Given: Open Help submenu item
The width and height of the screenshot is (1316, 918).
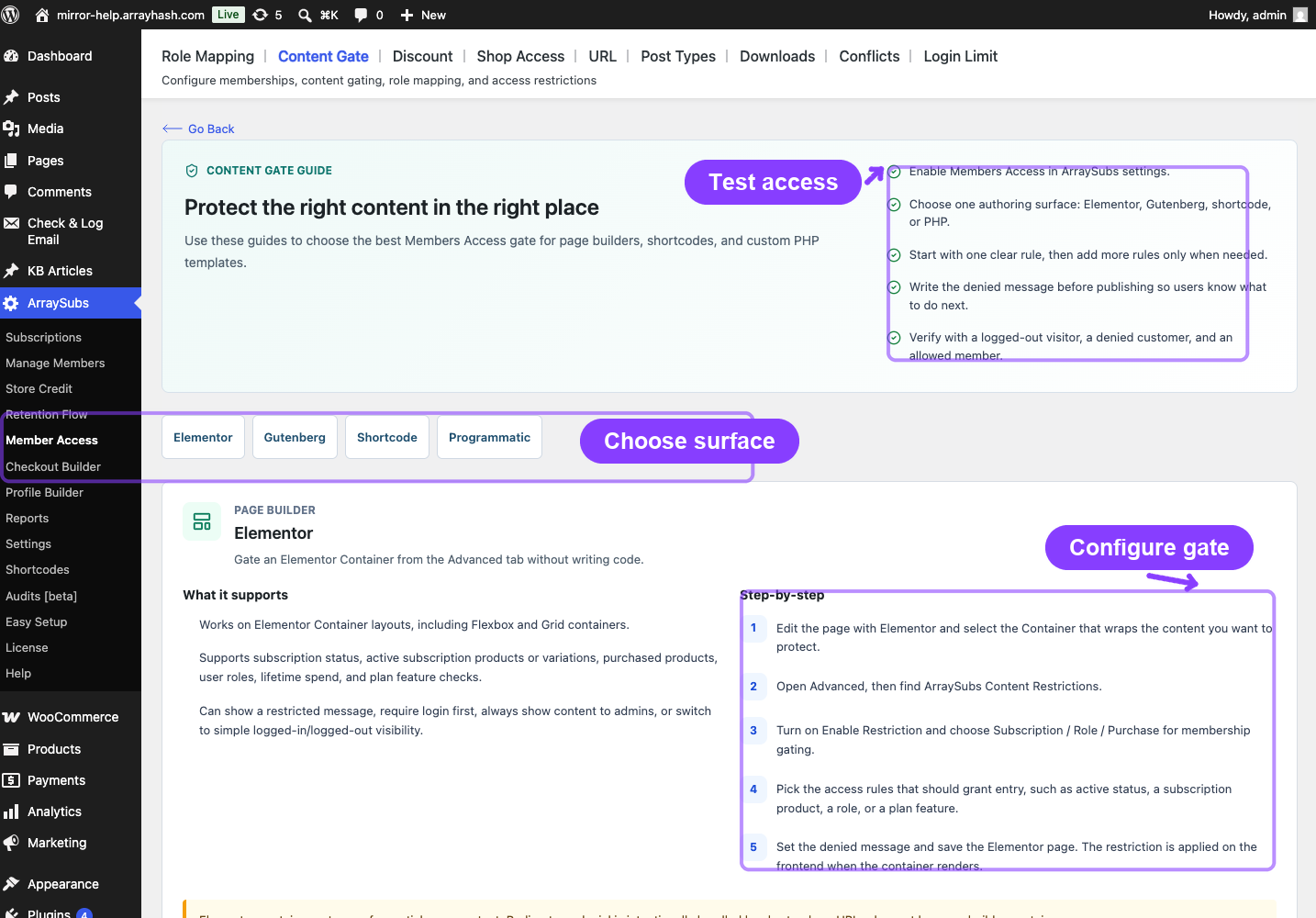Looking at the screenshot, I should [x=18, y=674].
